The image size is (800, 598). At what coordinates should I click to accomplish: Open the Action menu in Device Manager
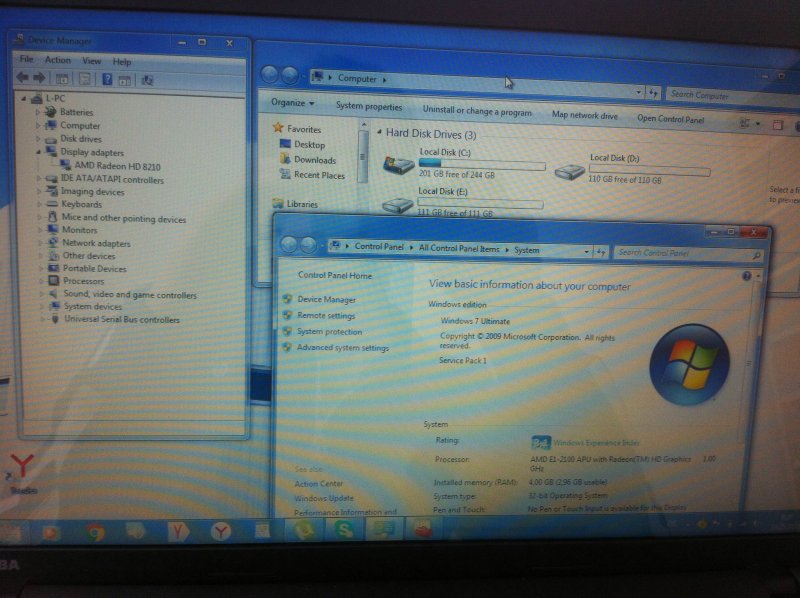click(x=58, y=60)
